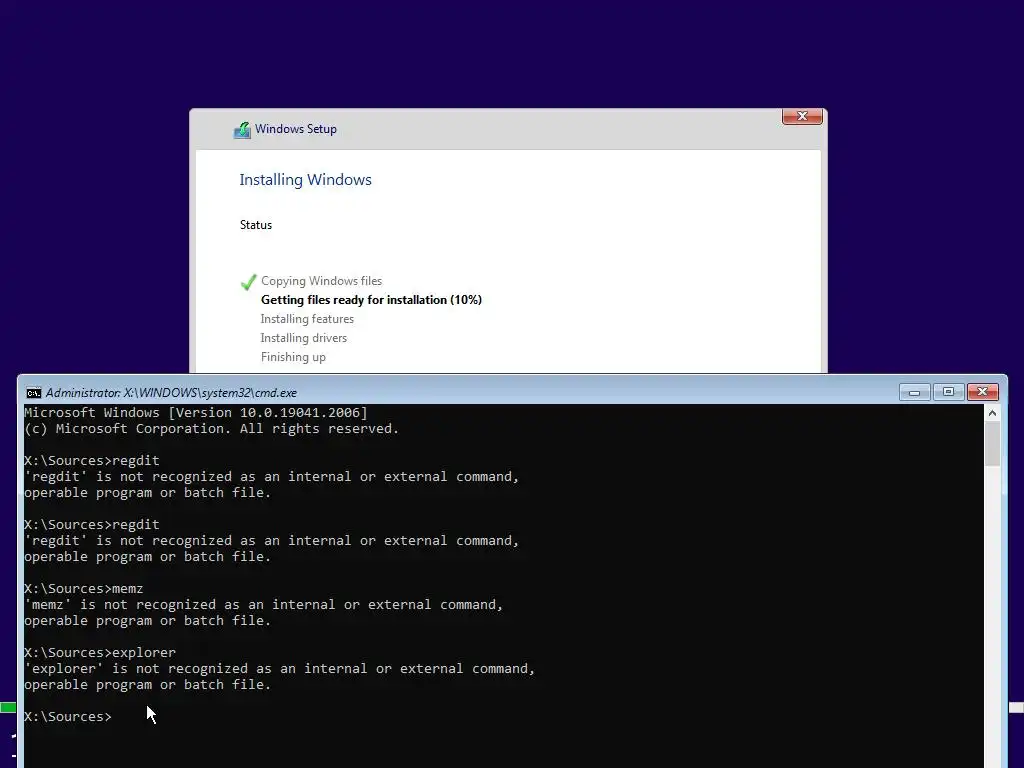This screenshot has height=768, width=1024.
Task: Click the cmd vertical scrollbar thumb
Action: pos(992,444)
